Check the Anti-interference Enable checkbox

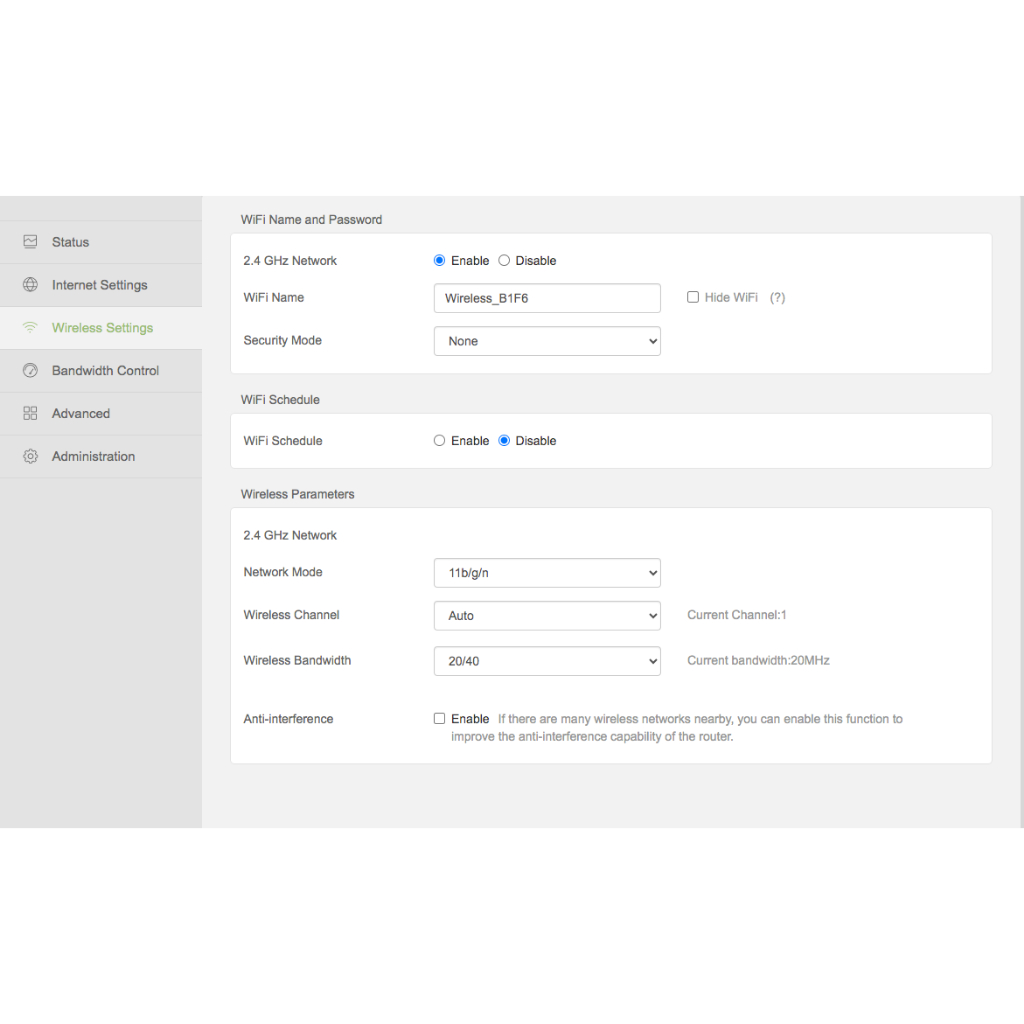tap(440, 718)
